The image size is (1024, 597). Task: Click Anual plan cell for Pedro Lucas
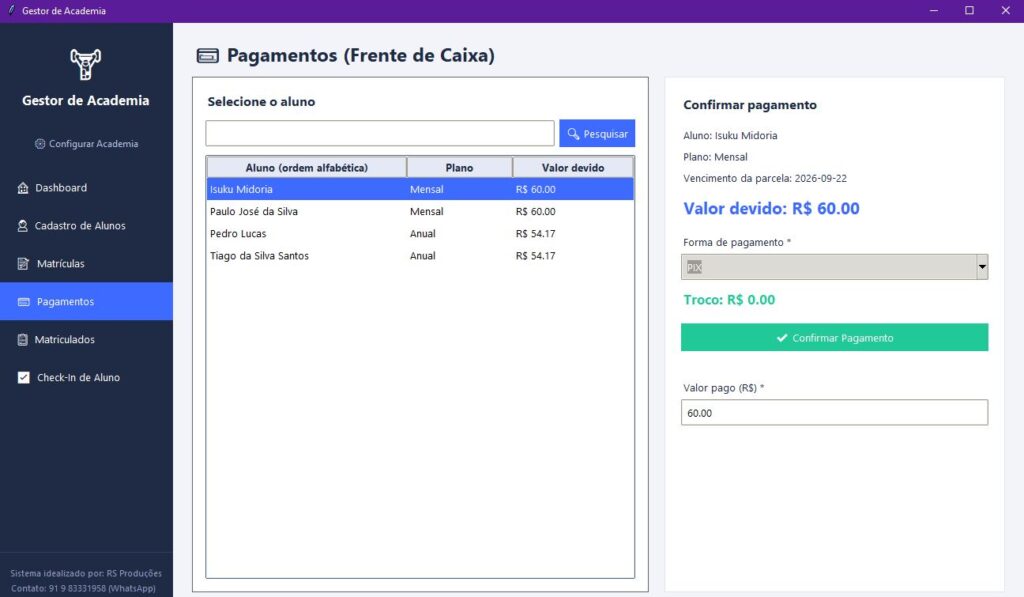423,234
